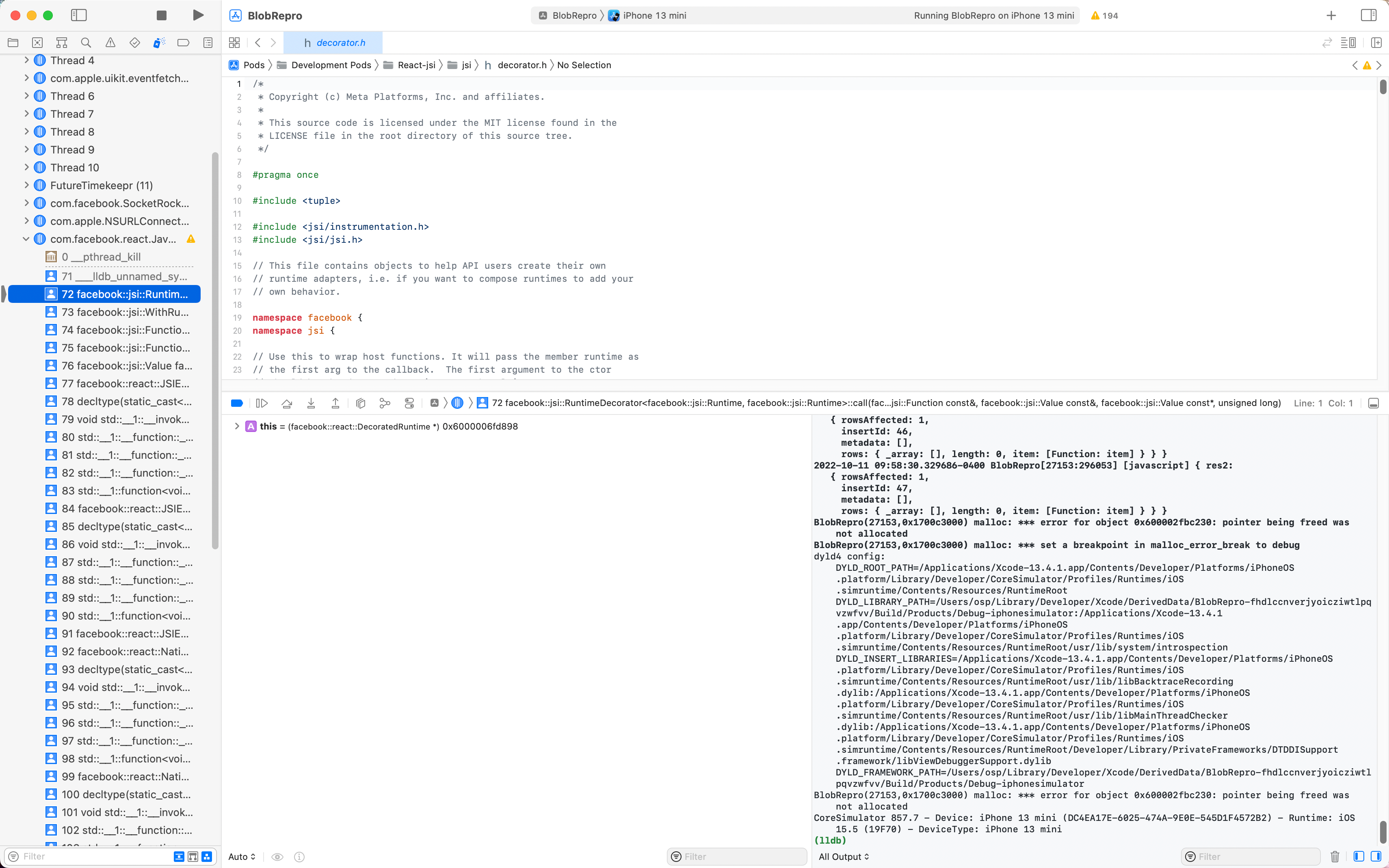The height and width of the screenshot is (868, 1389).
Task: Select stack frame 73 facebook::jsi::WithRu...
Action: pyautogui.click(x=125, y=312)
